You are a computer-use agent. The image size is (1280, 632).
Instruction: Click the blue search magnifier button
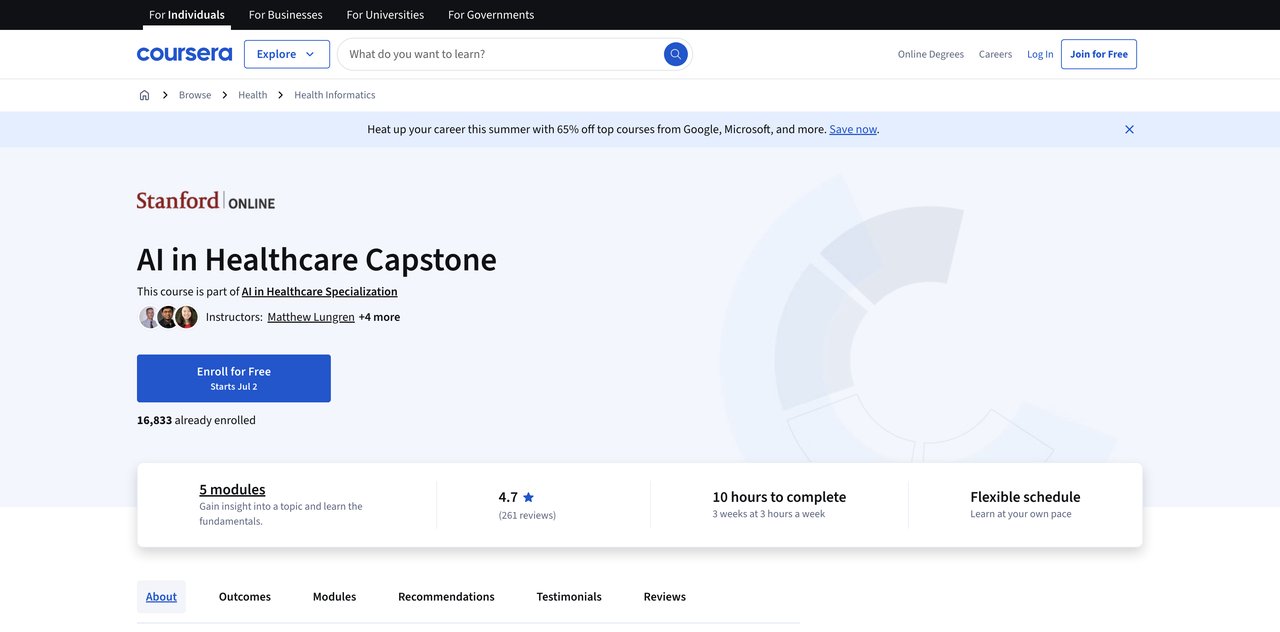tap(676, 54)
